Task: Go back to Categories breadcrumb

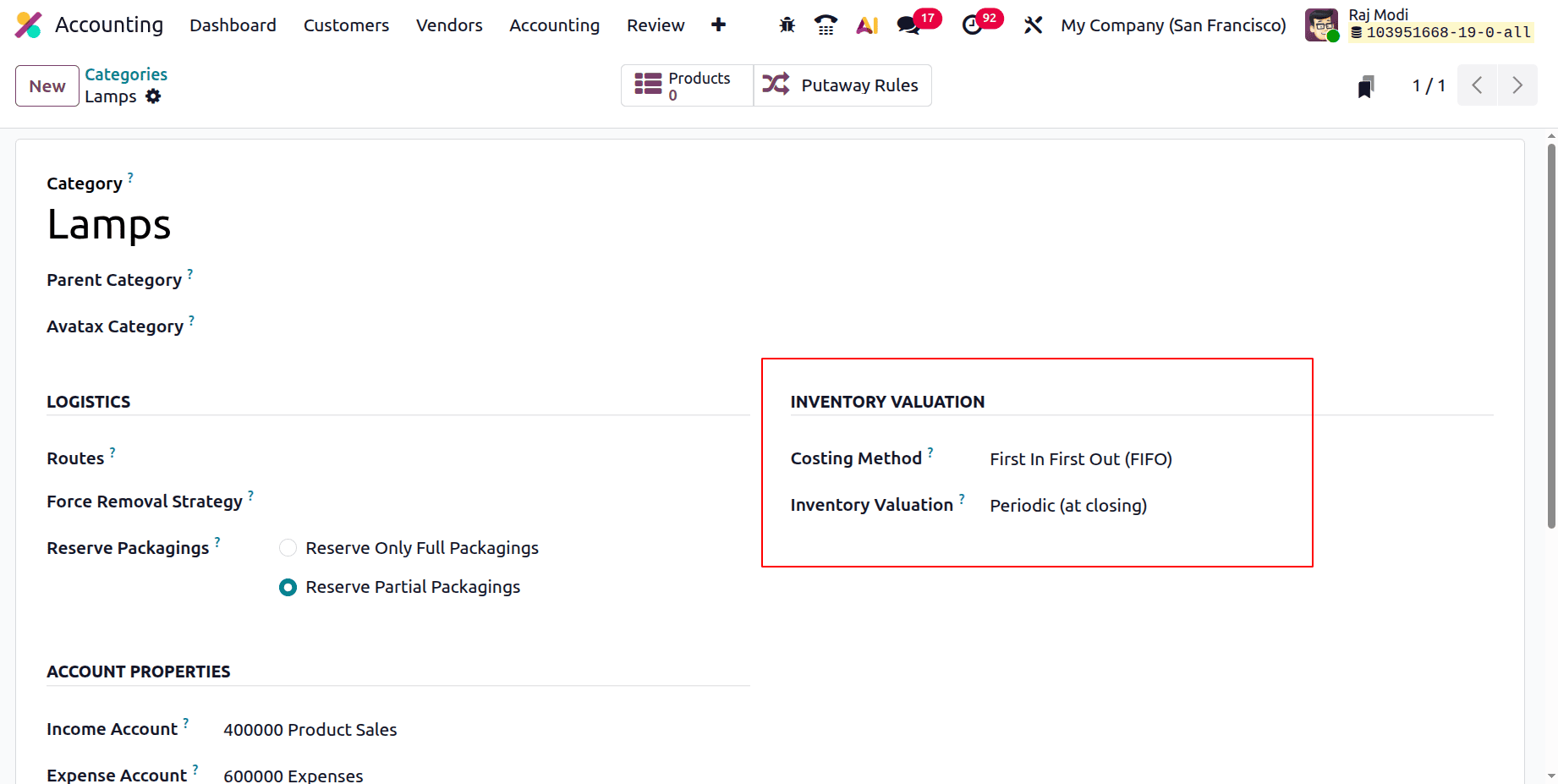Action: point(125,74)
